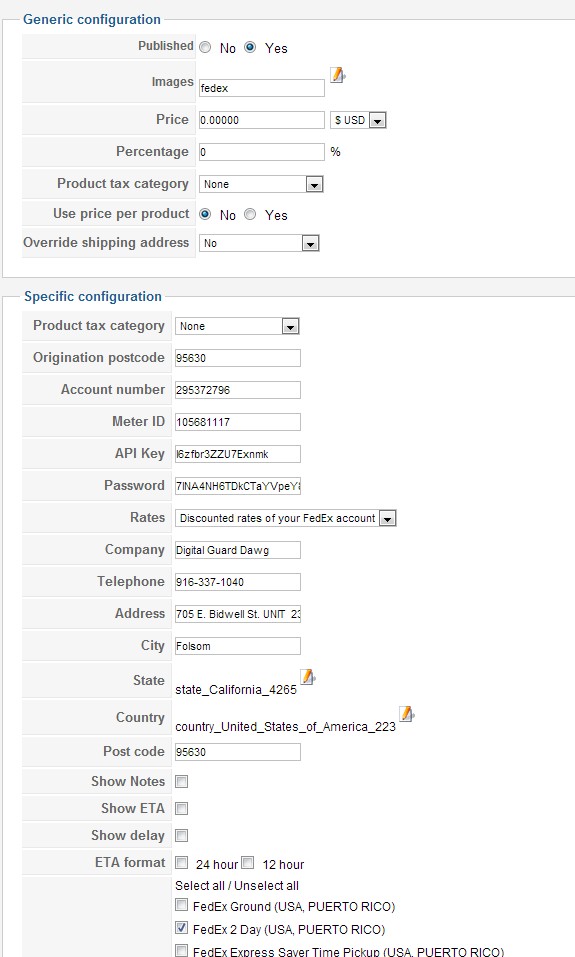Choose the 24 hour ETA format
This screenshot has width=575, height=957.
coord(181,862)
